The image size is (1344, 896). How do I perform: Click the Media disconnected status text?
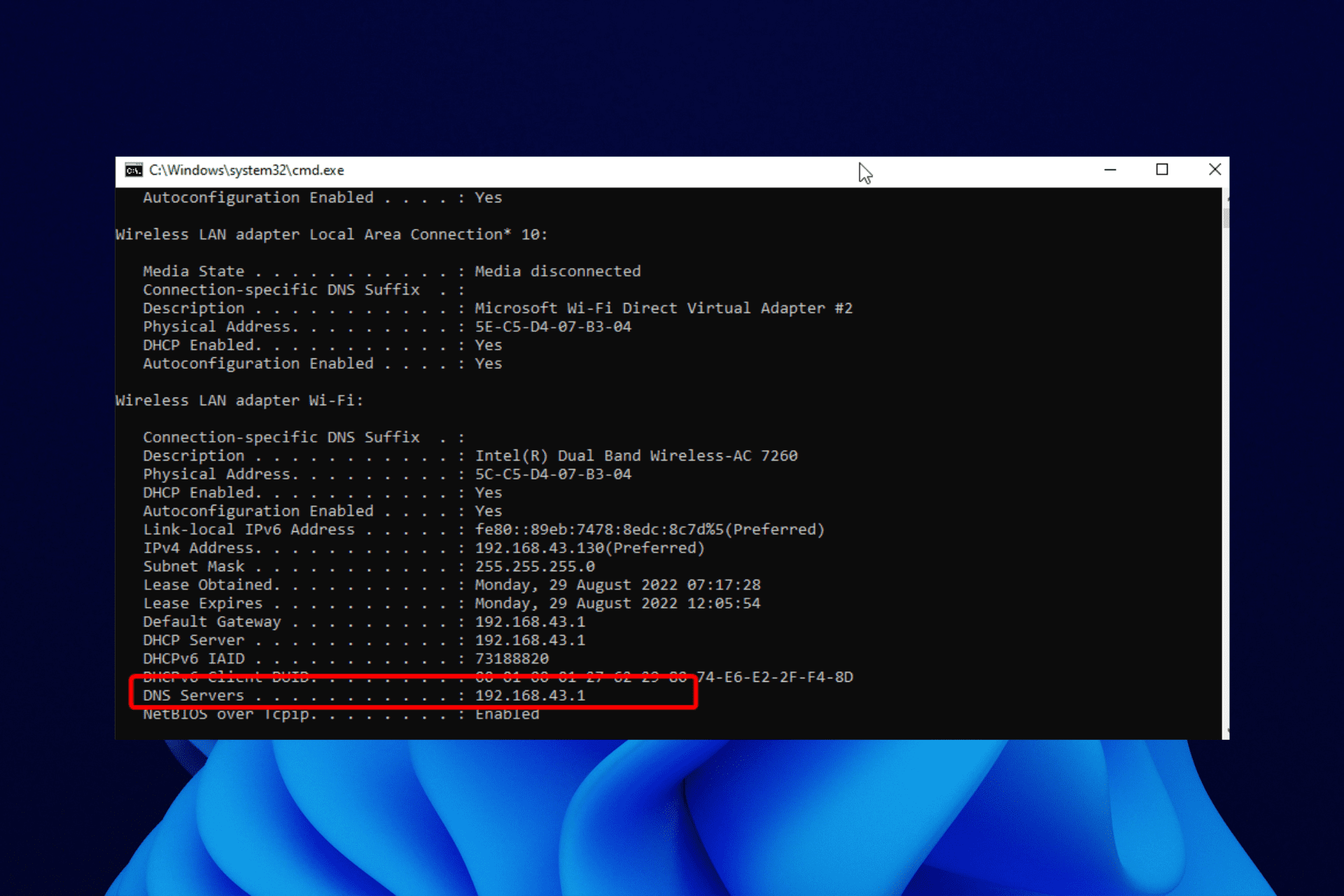pyautogui.click(x=557, y=272)
